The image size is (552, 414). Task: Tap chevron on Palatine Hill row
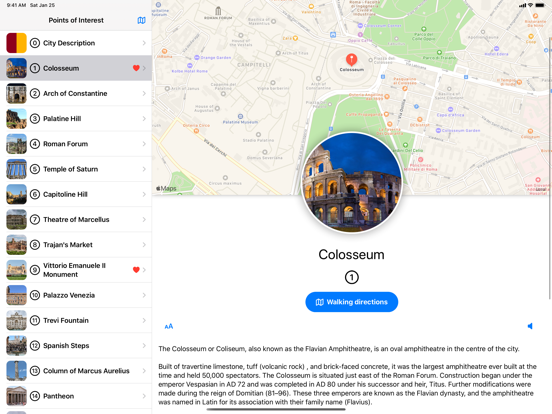tap(144, 119)
